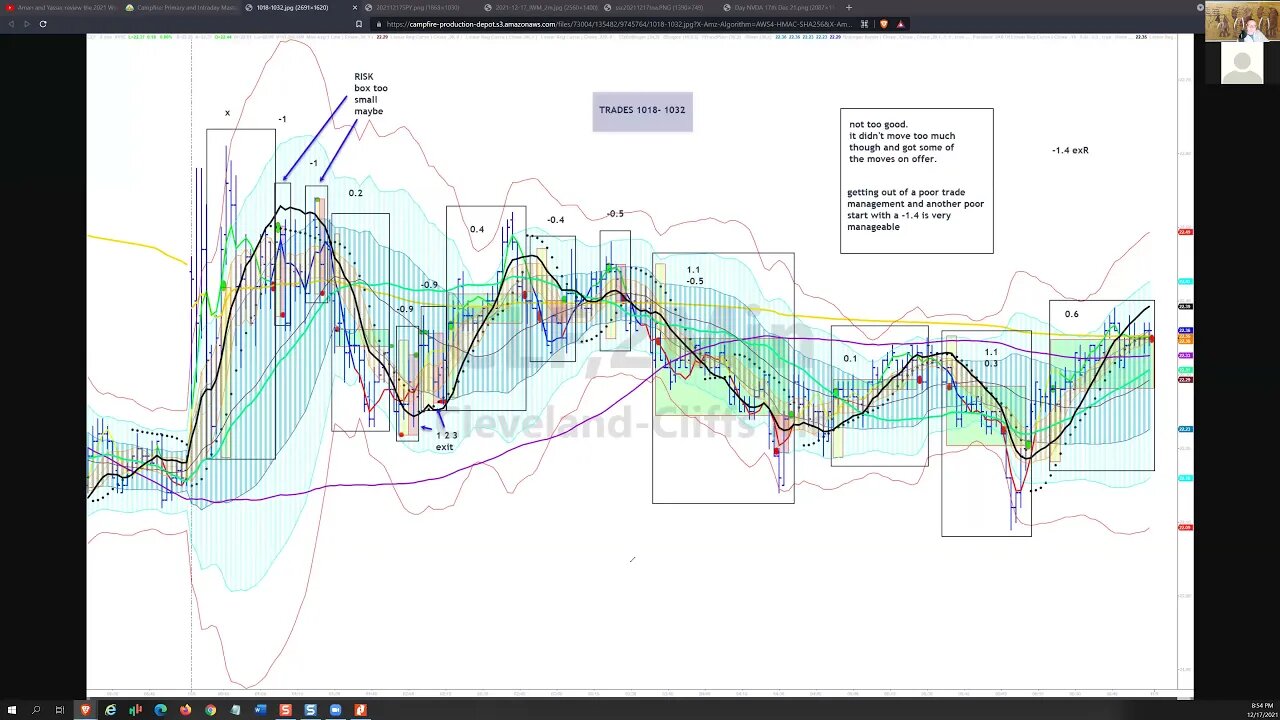Open the blue Snagit editor icon in taskbar

pos(310,710)
